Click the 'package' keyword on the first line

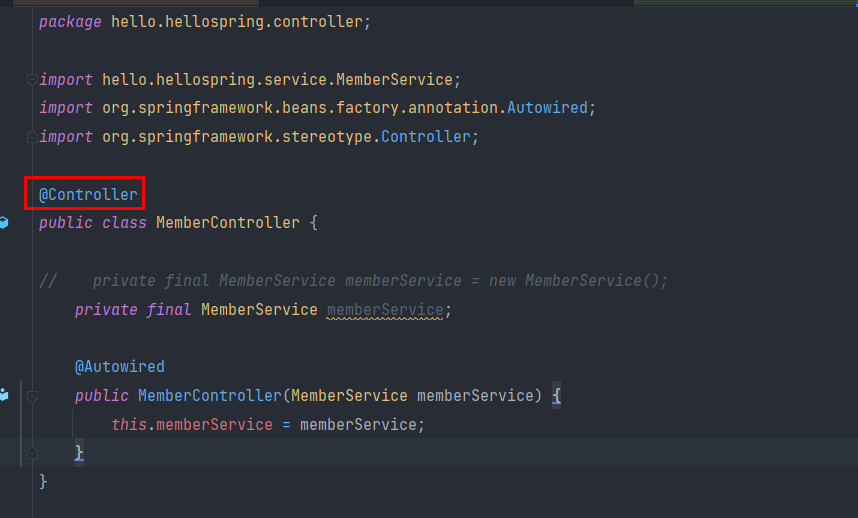70,22
